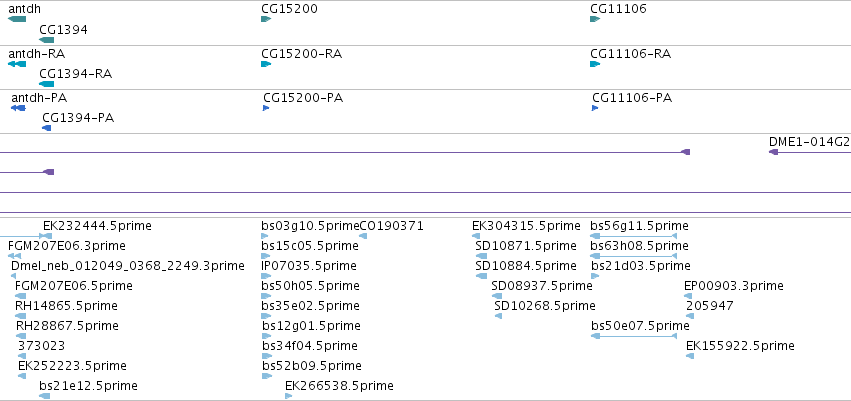The width and height of the screenshot is (851, 401).
Task: Click the antdh-RA transcript glyph
Action: pyautogui.click(x=17, y=64)
